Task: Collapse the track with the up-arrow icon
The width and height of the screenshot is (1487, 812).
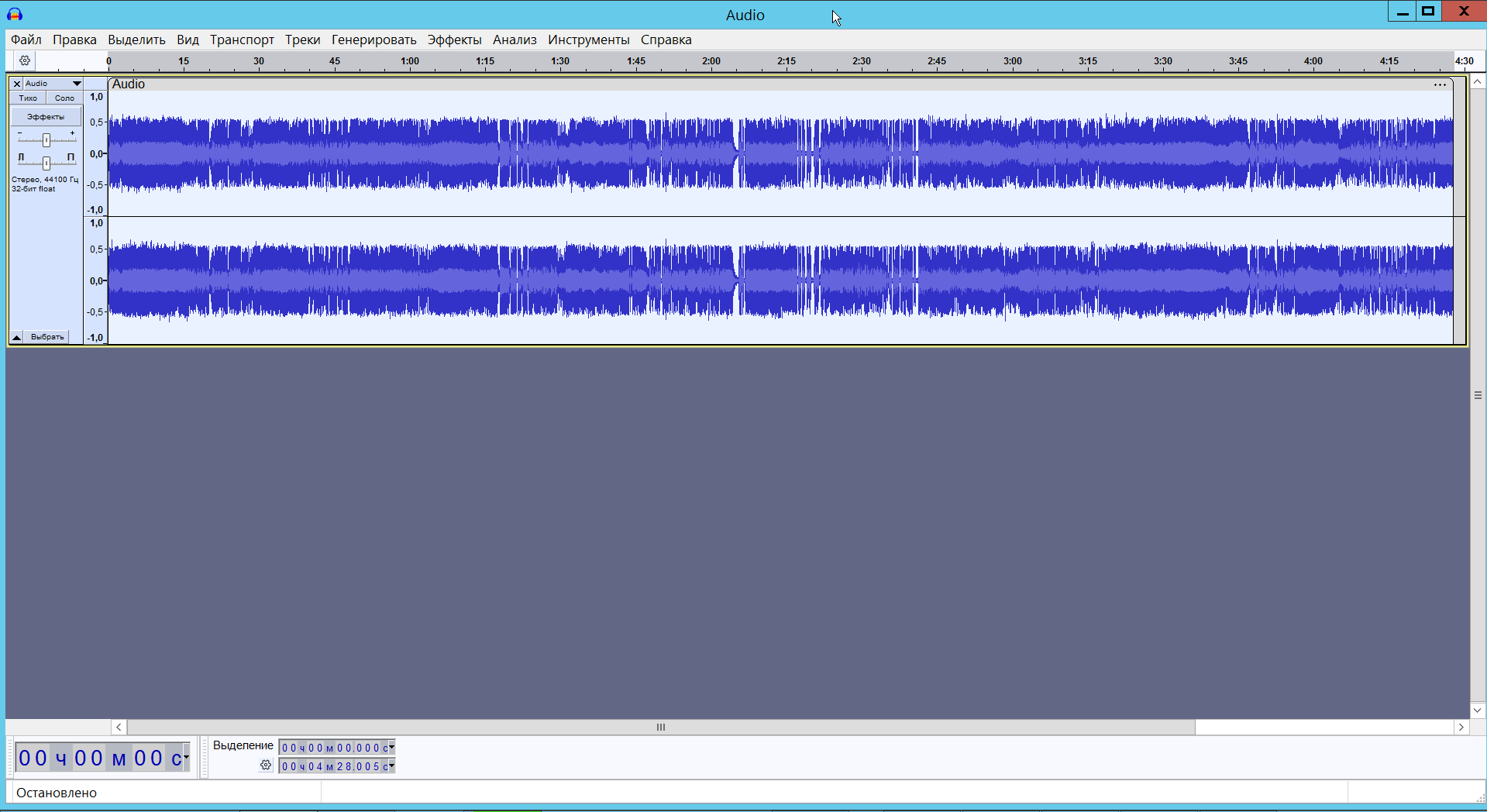Action: [x=16, y=337]
